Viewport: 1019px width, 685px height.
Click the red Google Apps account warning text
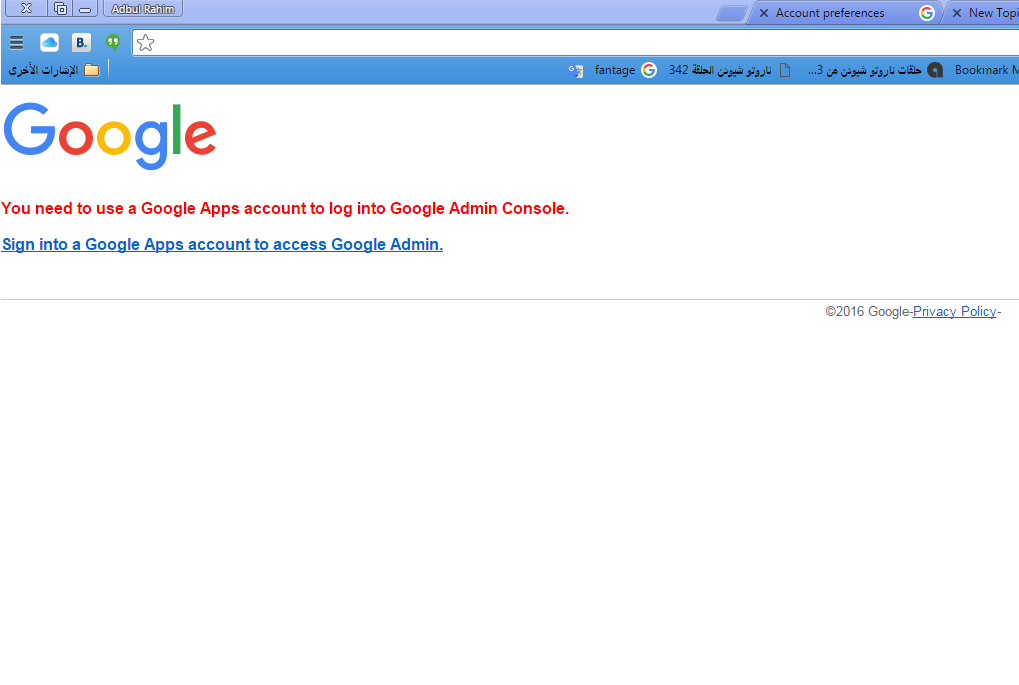(285, 209)
